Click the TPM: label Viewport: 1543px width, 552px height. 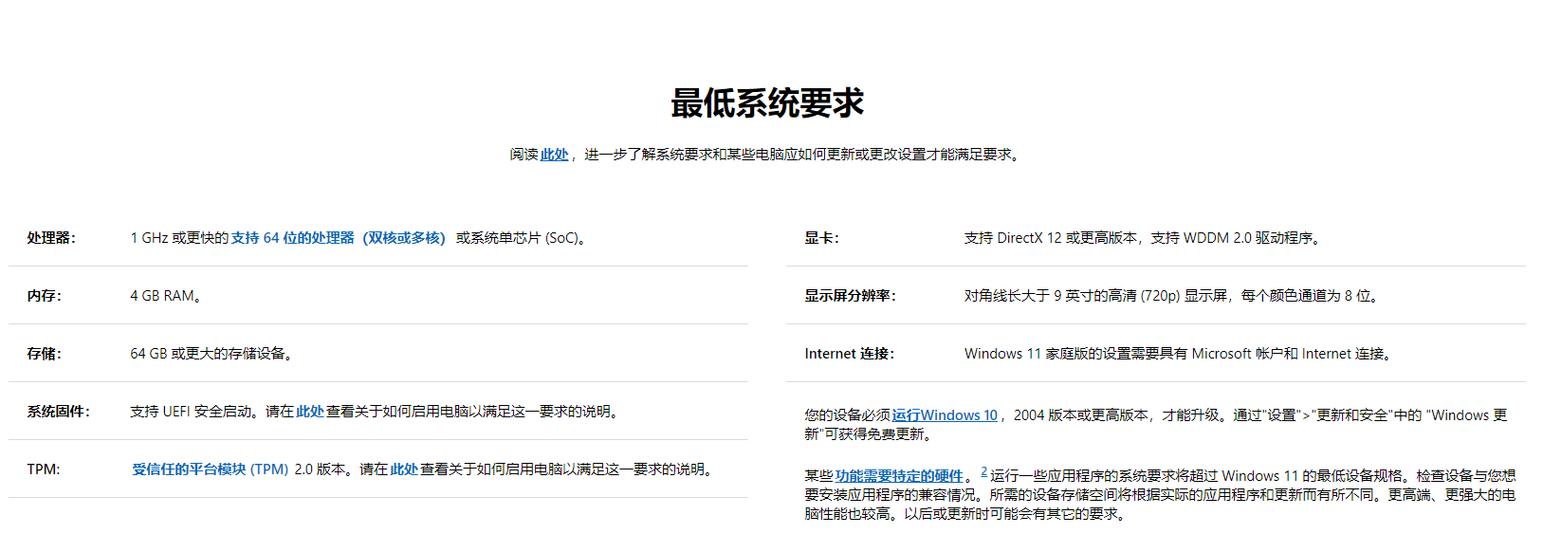coord(43,469)
